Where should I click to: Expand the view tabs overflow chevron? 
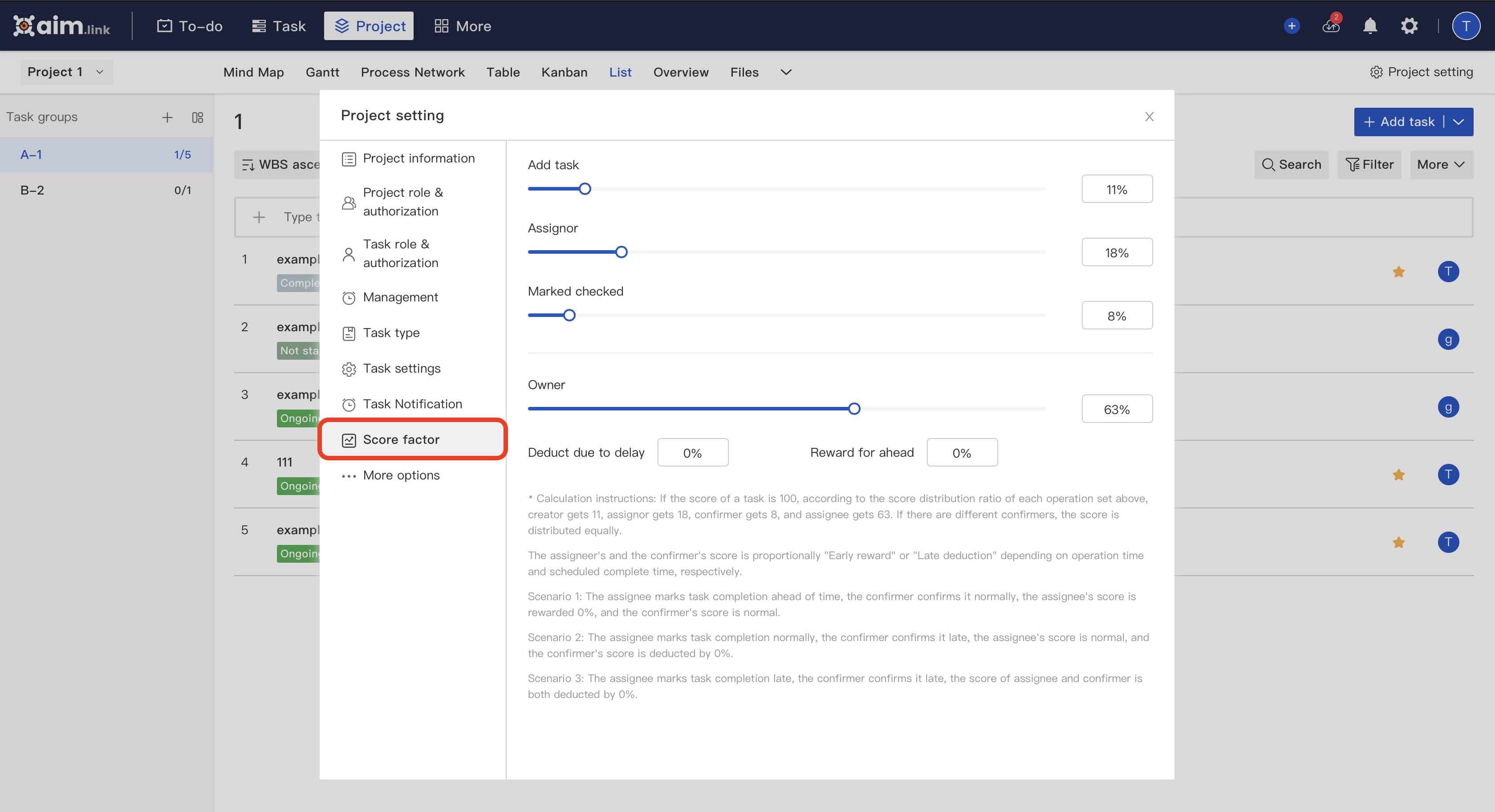point(786,72)
